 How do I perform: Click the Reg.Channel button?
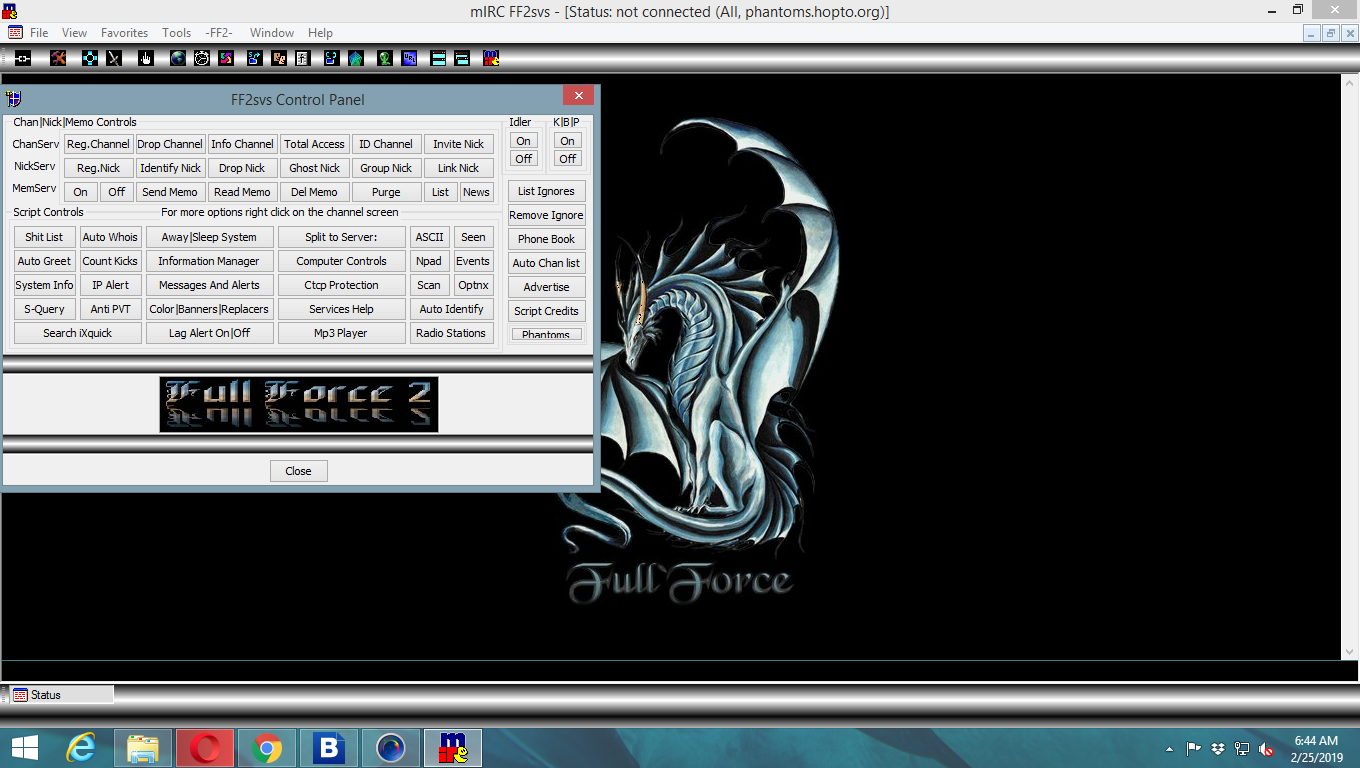[98, 144]
